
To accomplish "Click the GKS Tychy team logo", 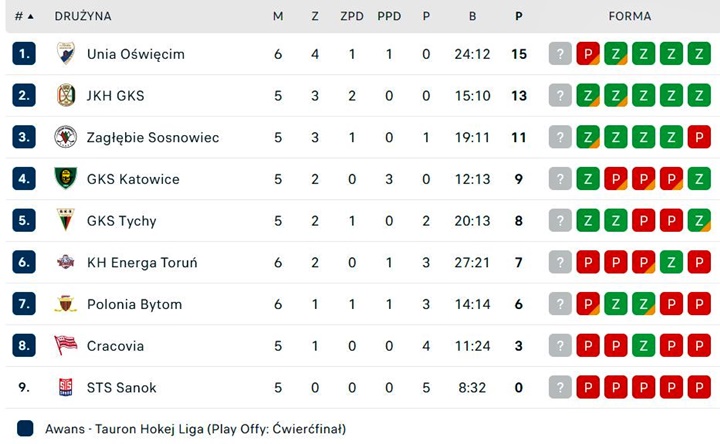I will click(66, 221).
